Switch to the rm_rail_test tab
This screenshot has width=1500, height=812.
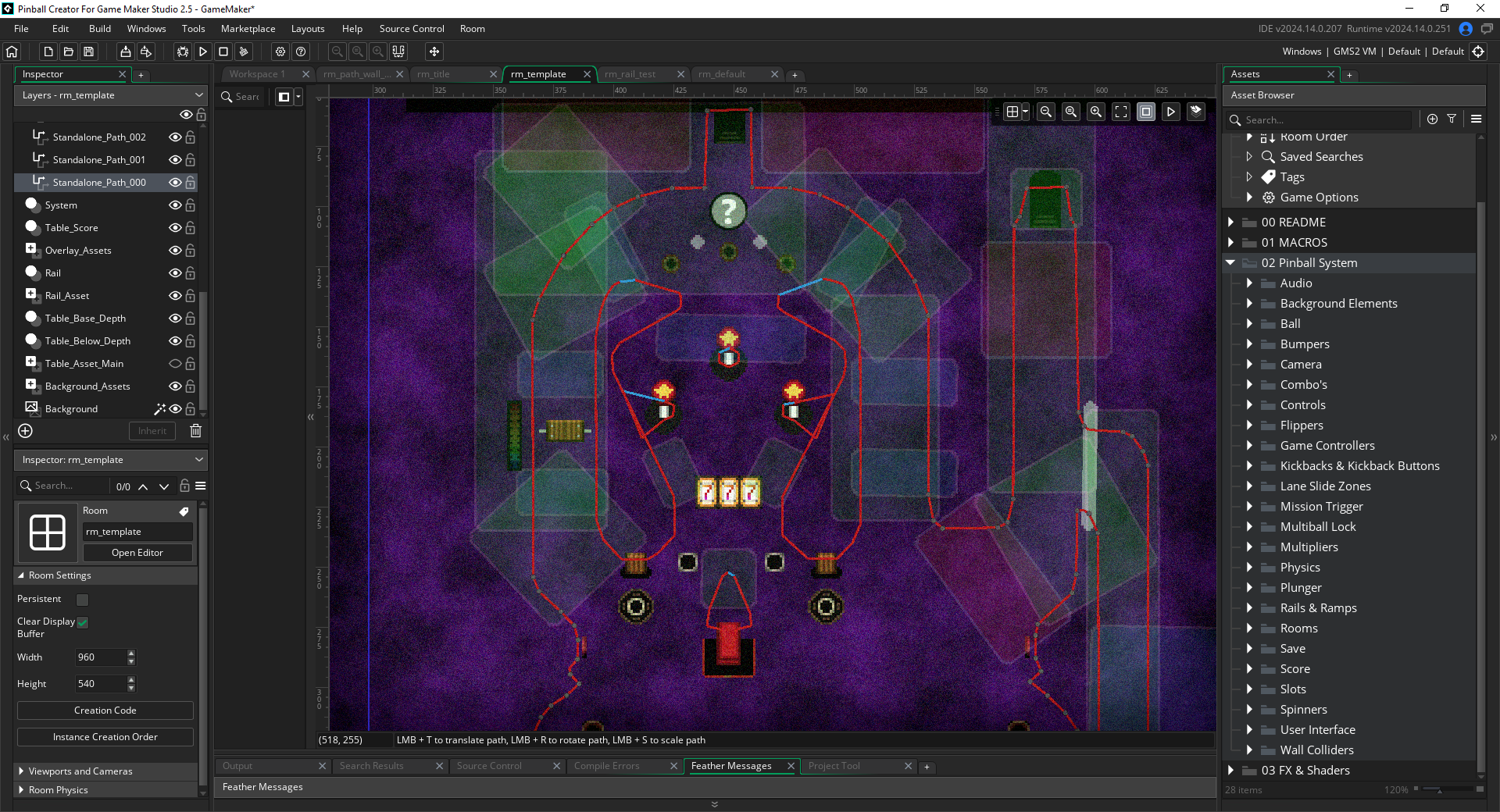pos(630,74)
